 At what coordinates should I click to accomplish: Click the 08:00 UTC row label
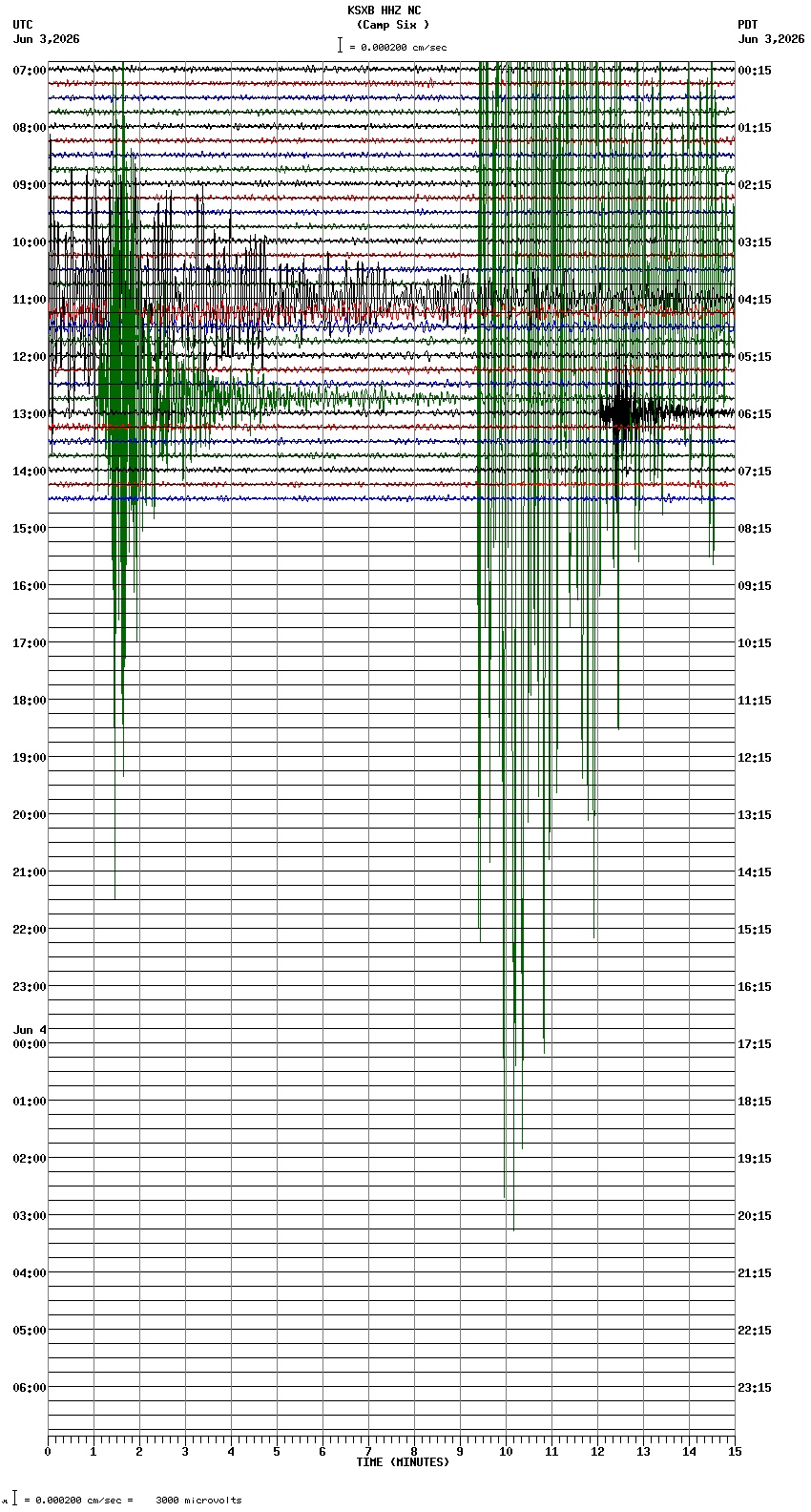(x=30, y=127)
